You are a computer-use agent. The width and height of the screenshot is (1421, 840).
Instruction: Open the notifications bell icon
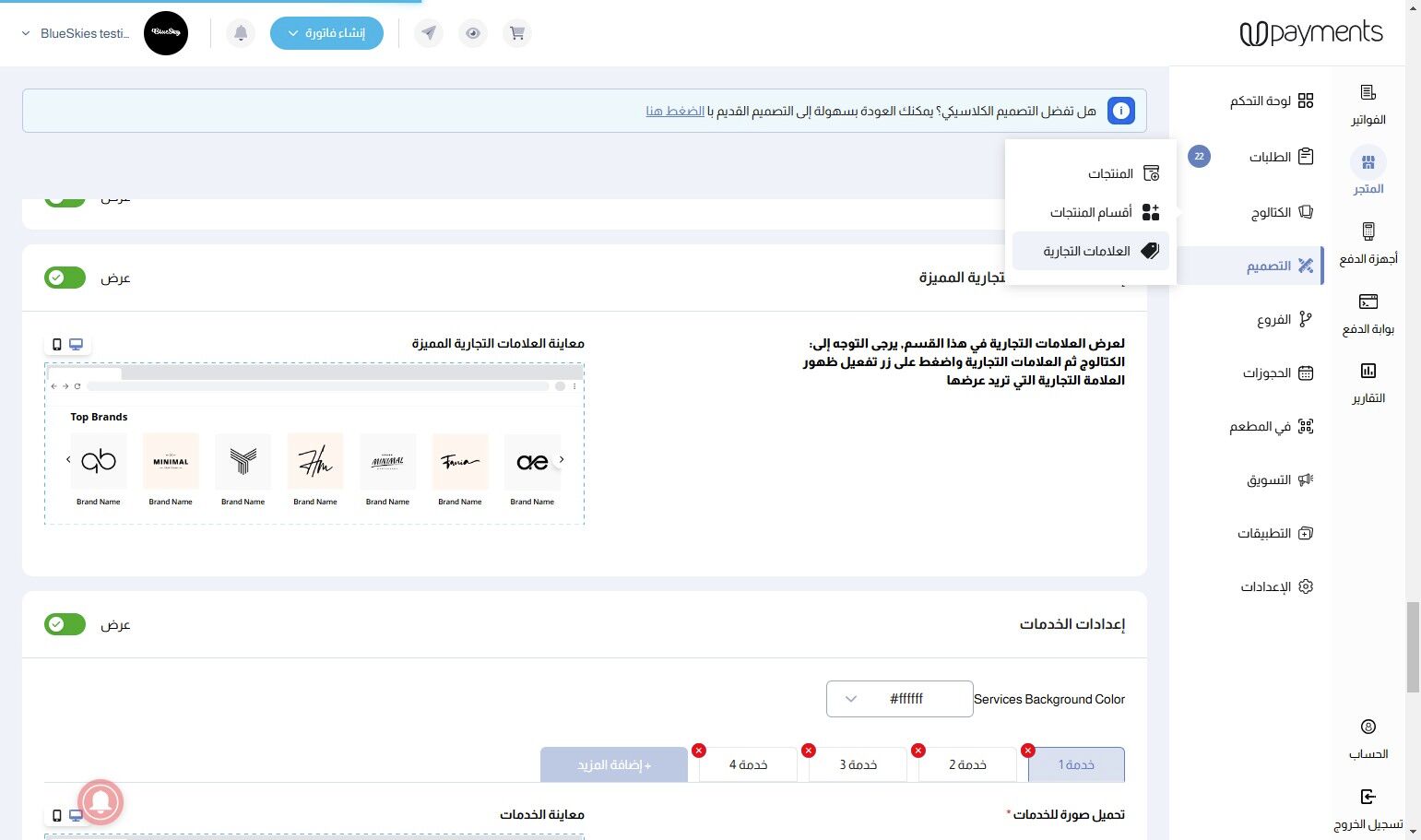click(x=241, y=33)
